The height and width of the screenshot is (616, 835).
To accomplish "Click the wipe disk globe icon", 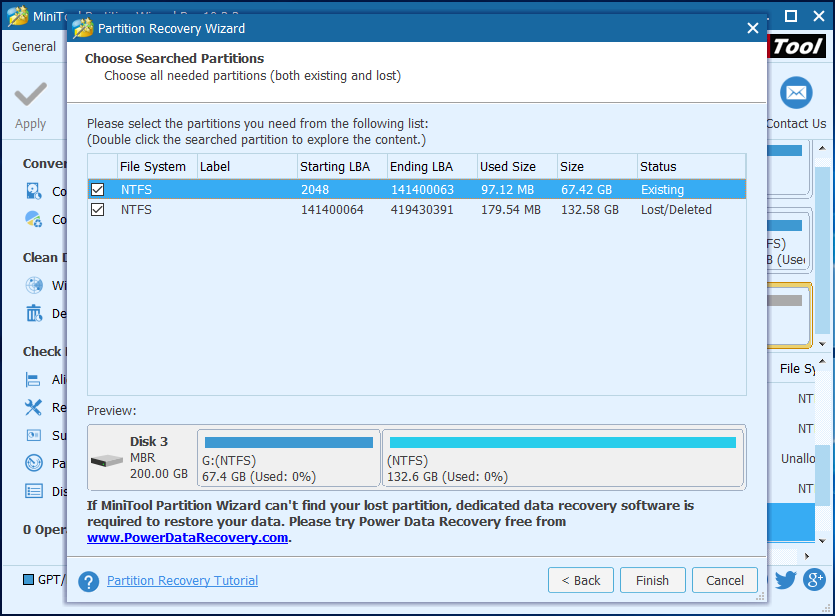I will pos(34,285).
